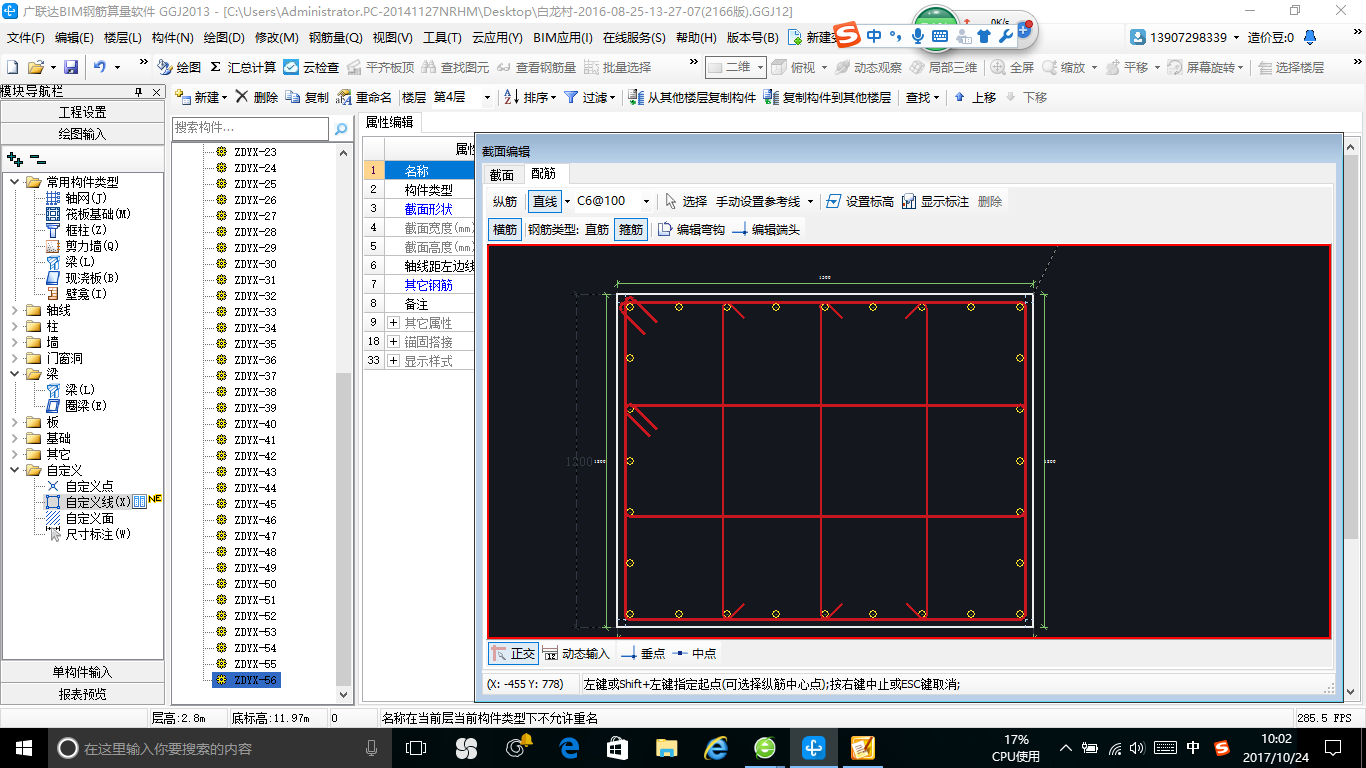Open 报表预览 navigator section
This screenshot has width=1366, height=768.
tap(83, 694)
